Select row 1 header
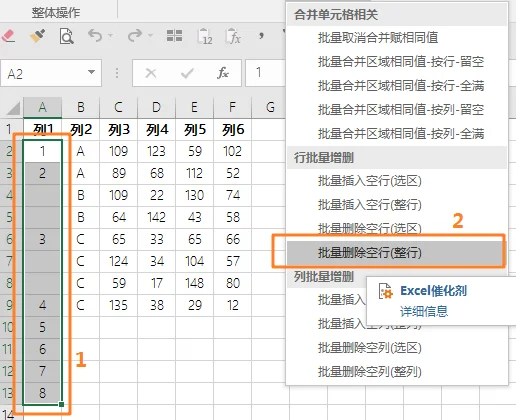 click(x=11, y=129)
